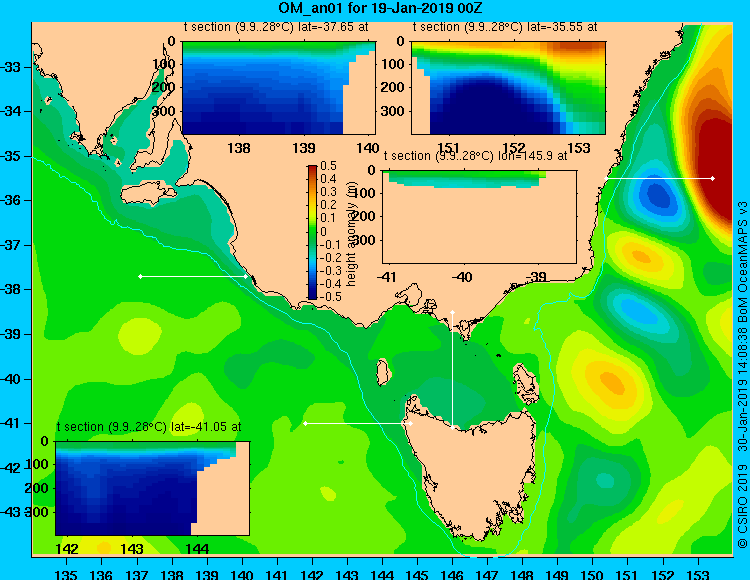The height and width of the screenshot is (580, 750).
Task: Select the 't section lon=145.9' inset title
Action: (475, 156)
